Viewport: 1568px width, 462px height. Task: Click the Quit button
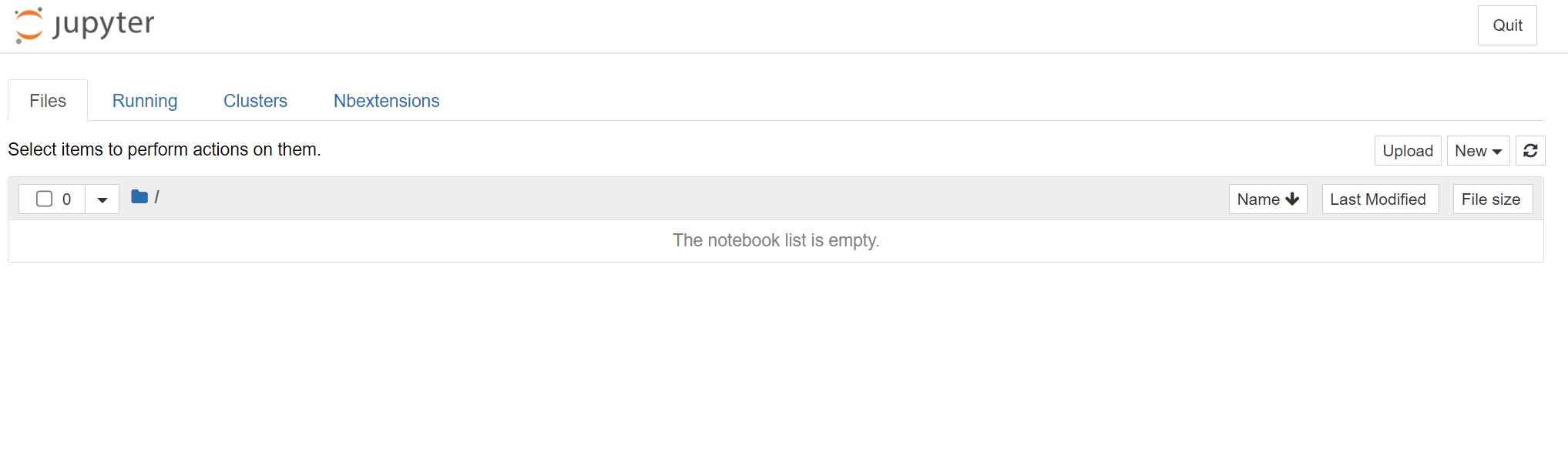coord(1507,25)
